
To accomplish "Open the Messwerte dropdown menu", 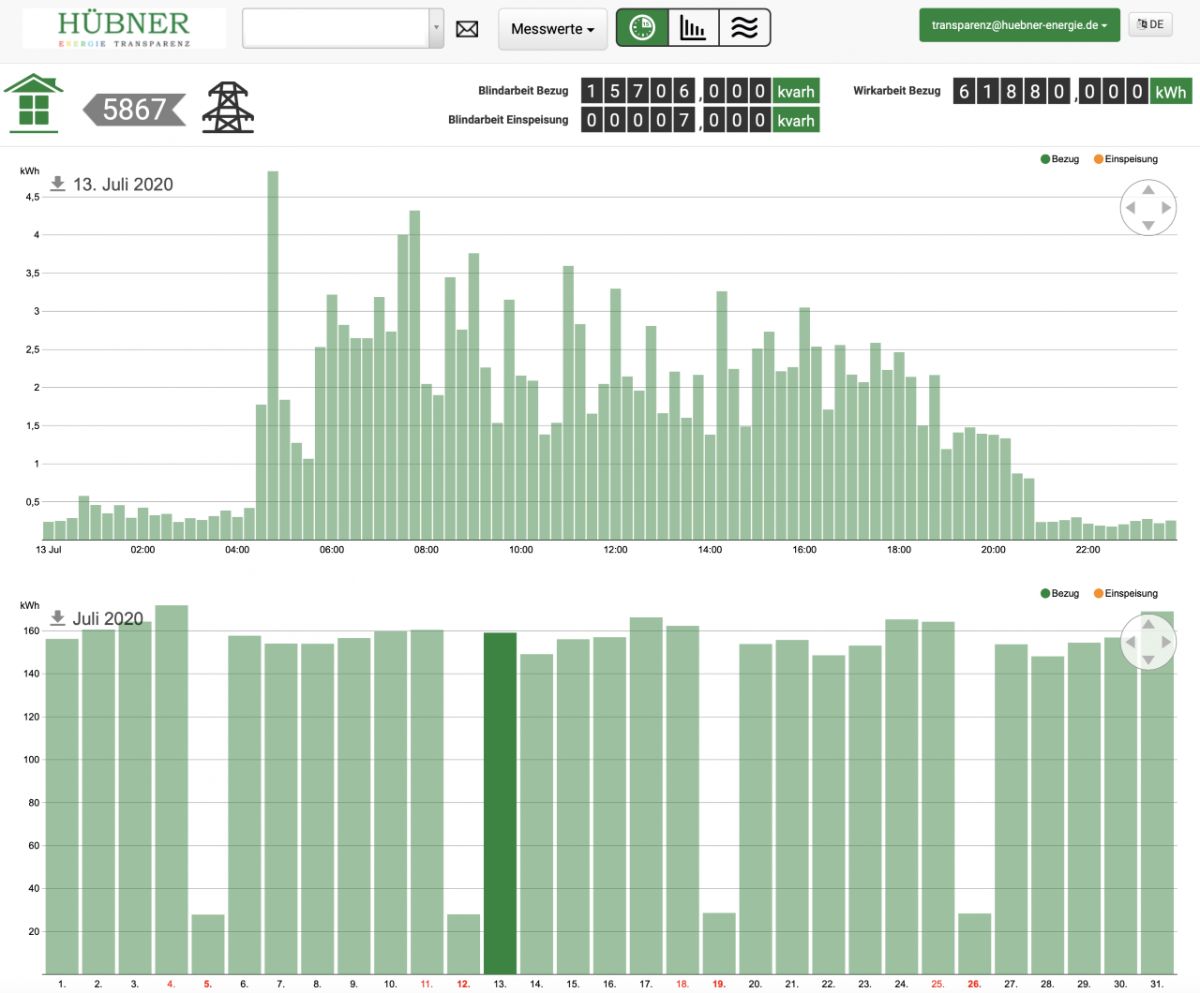I will (x=552, y=29).
